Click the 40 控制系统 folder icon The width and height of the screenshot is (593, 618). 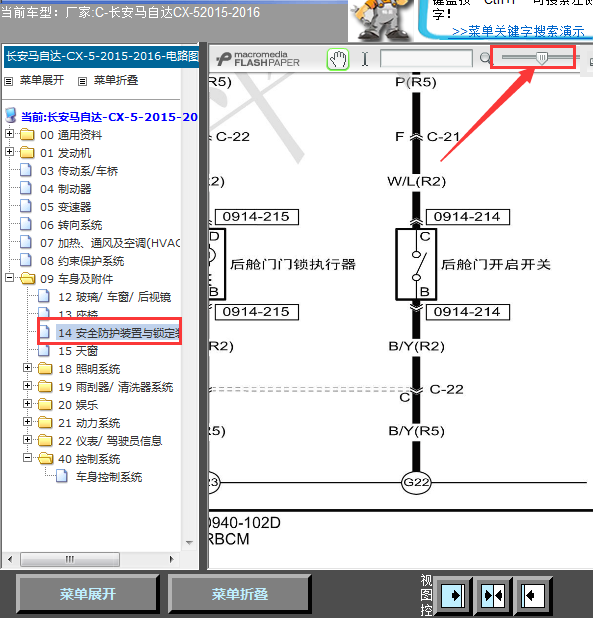tap(45, 458)
